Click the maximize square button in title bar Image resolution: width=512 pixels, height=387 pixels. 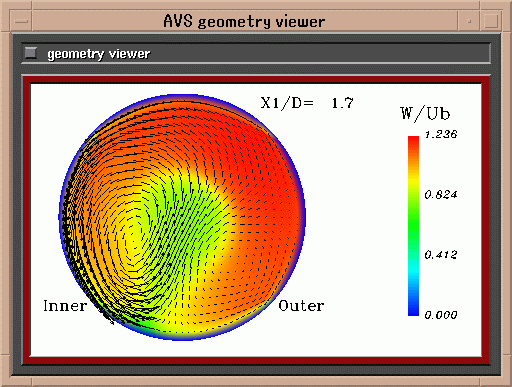(491, 21)
